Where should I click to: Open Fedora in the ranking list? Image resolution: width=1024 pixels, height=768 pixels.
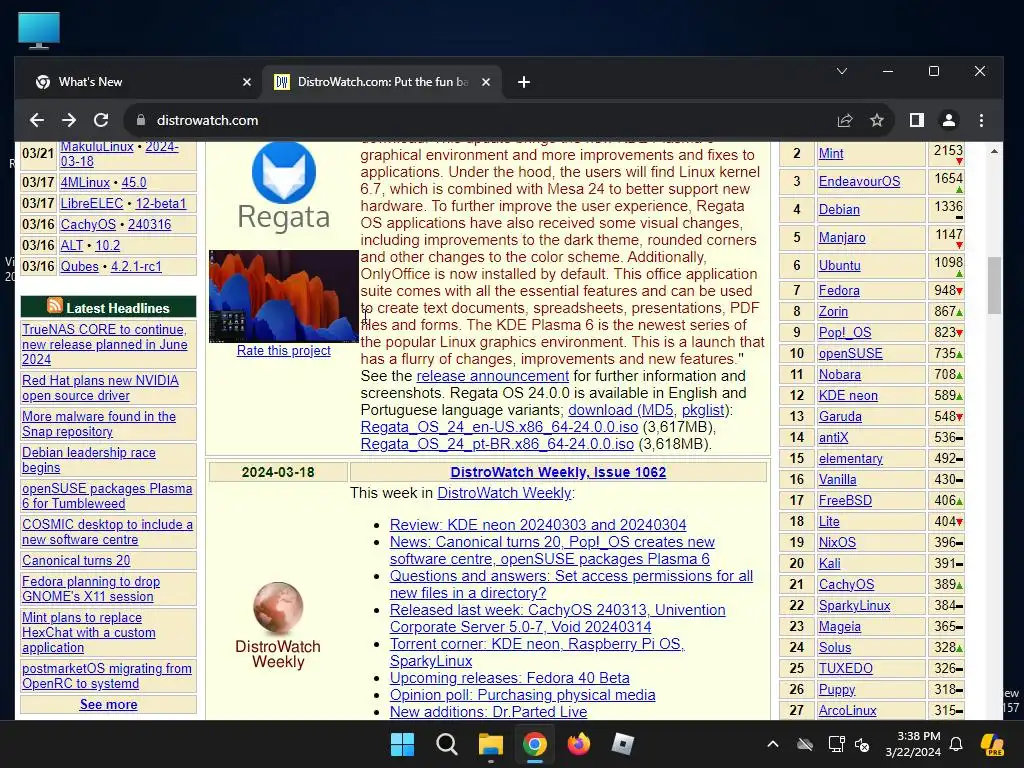pos(839,291)
